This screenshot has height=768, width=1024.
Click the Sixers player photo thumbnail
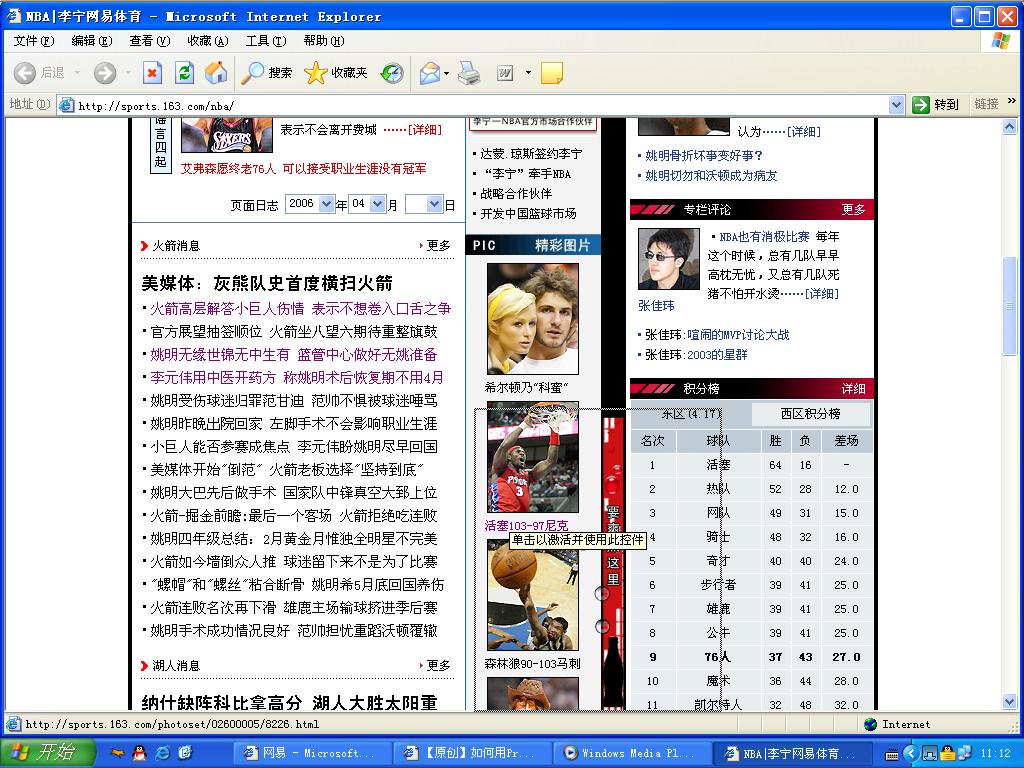pyautogui.click(x=227, y=135)
